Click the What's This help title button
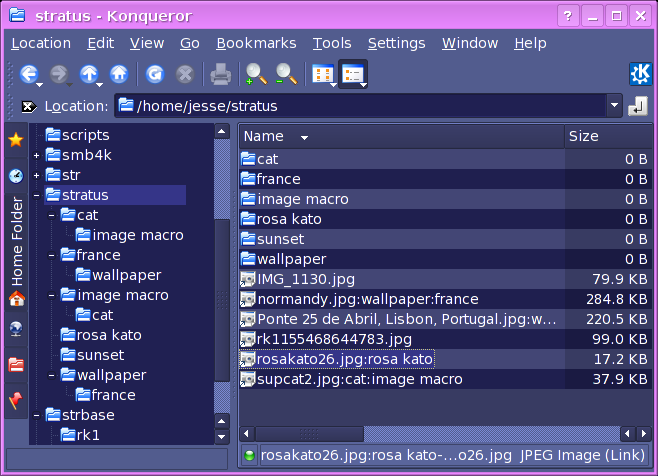 (568, 16)
